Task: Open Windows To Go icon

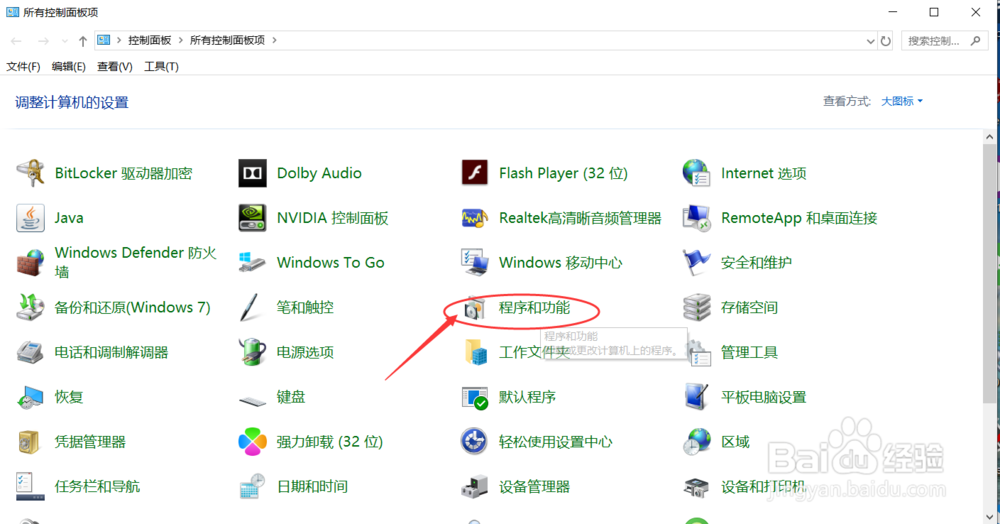Action: point(252,263)
